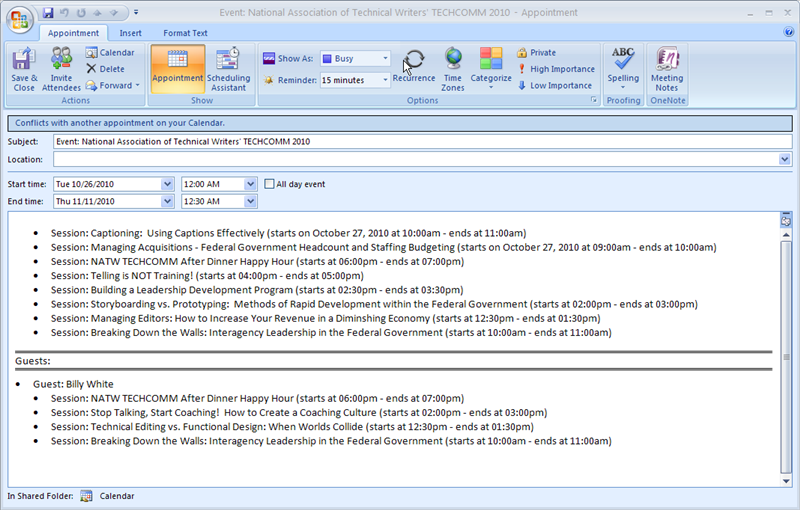
Task: Click Save & Close
Action: coord(24,69)
